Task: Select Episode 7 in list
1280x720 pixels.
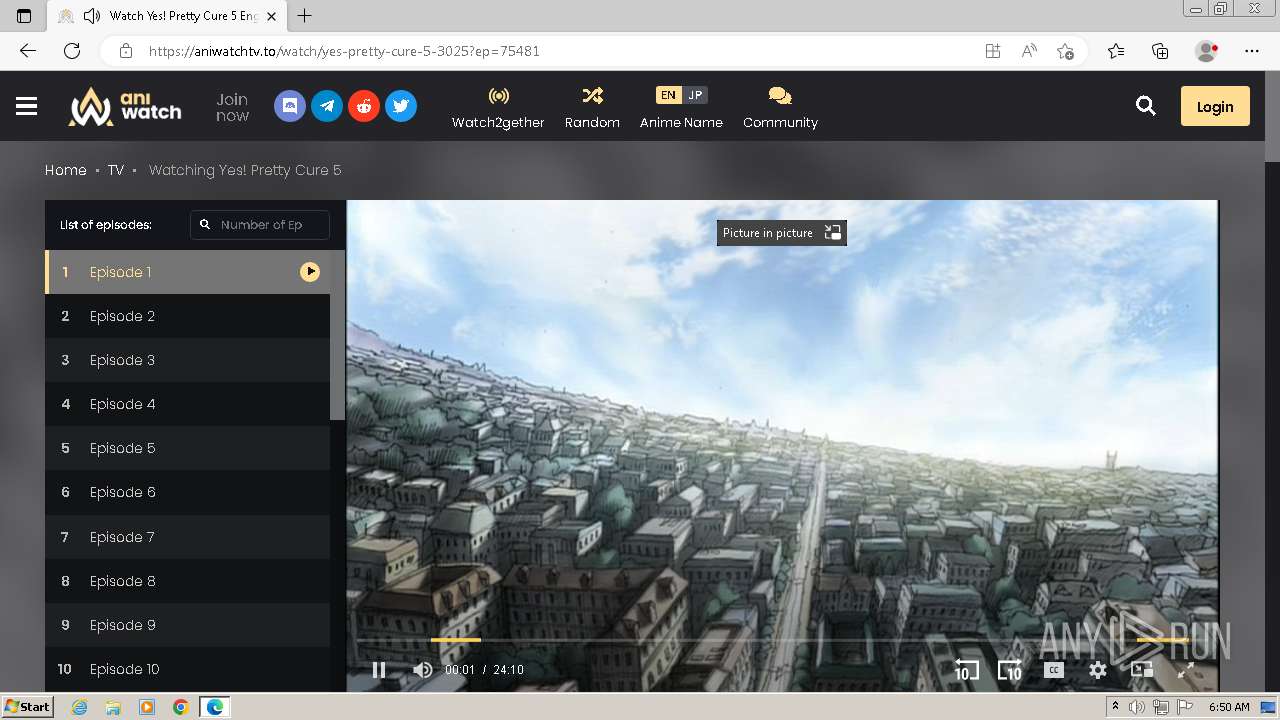Action: pos(187,537)
